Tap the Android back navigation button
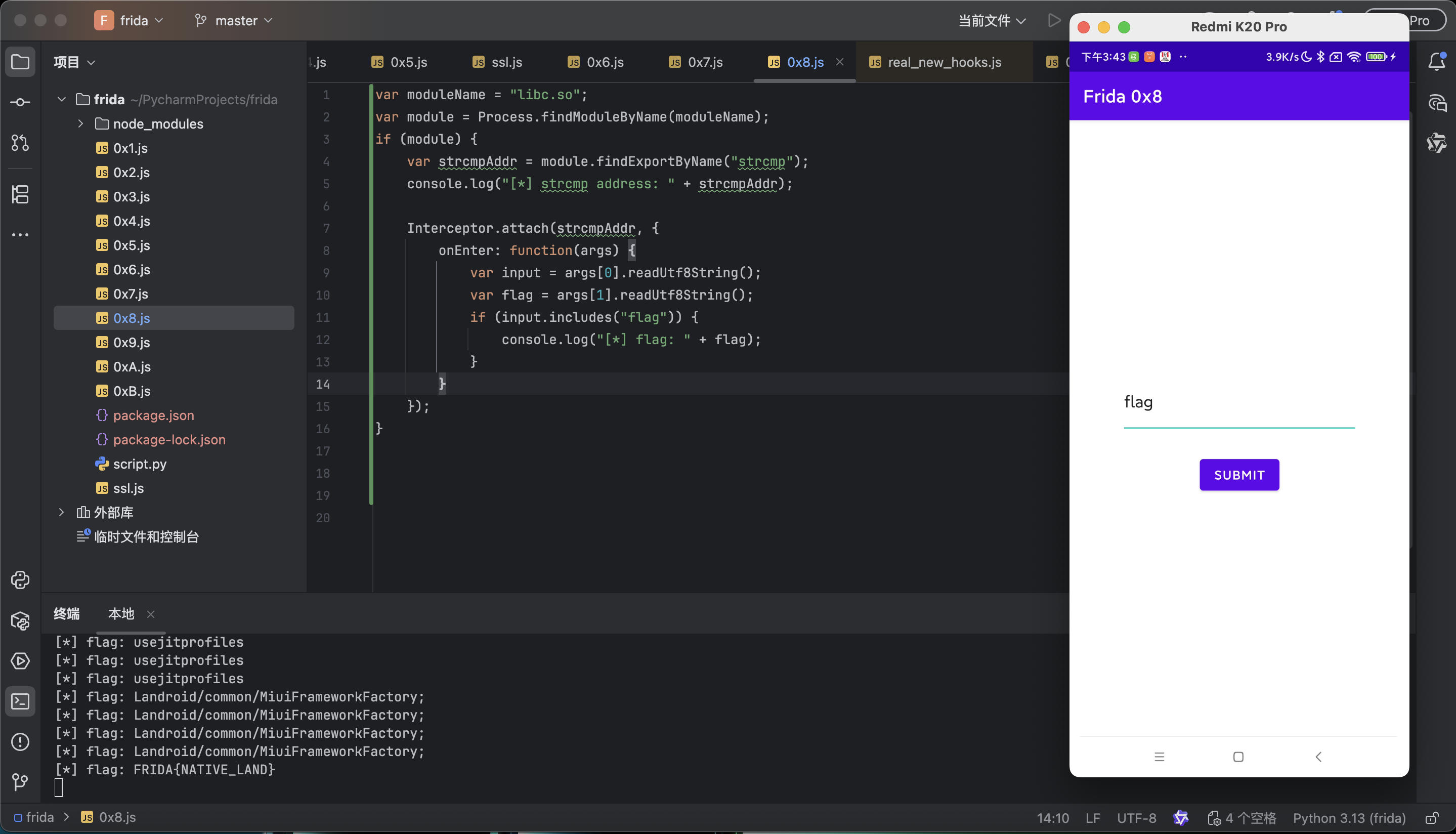The height and width of the screenshot is (834, 1456). pos(1318,757)
